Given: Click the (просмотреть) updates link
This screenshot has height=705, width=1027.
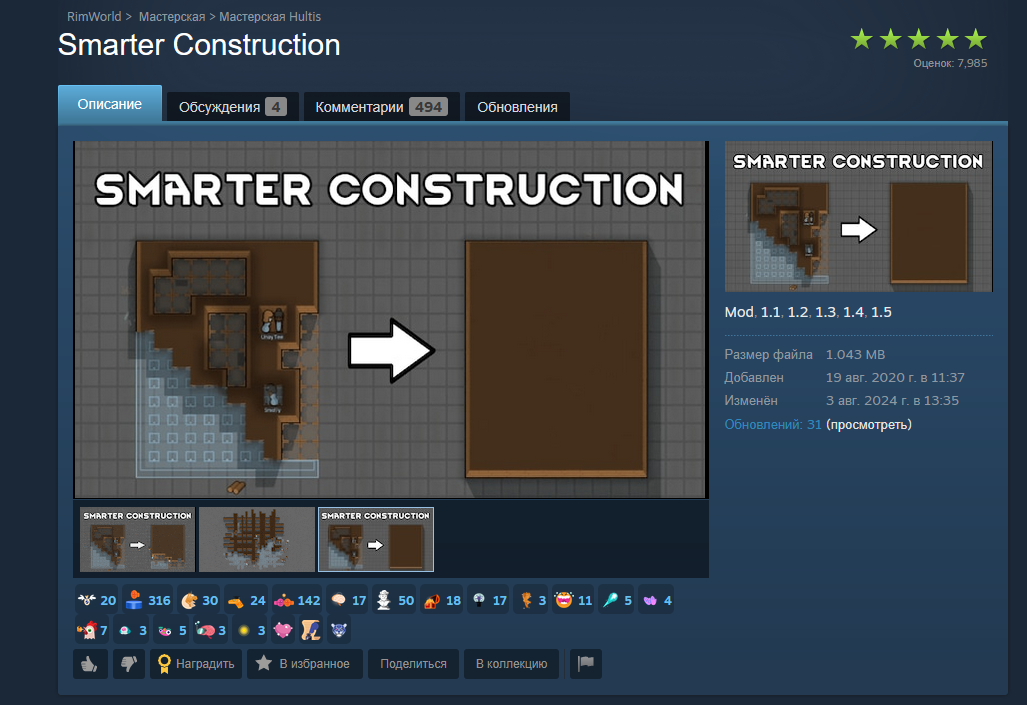Looking at the screenshot, I should [868, 425].
